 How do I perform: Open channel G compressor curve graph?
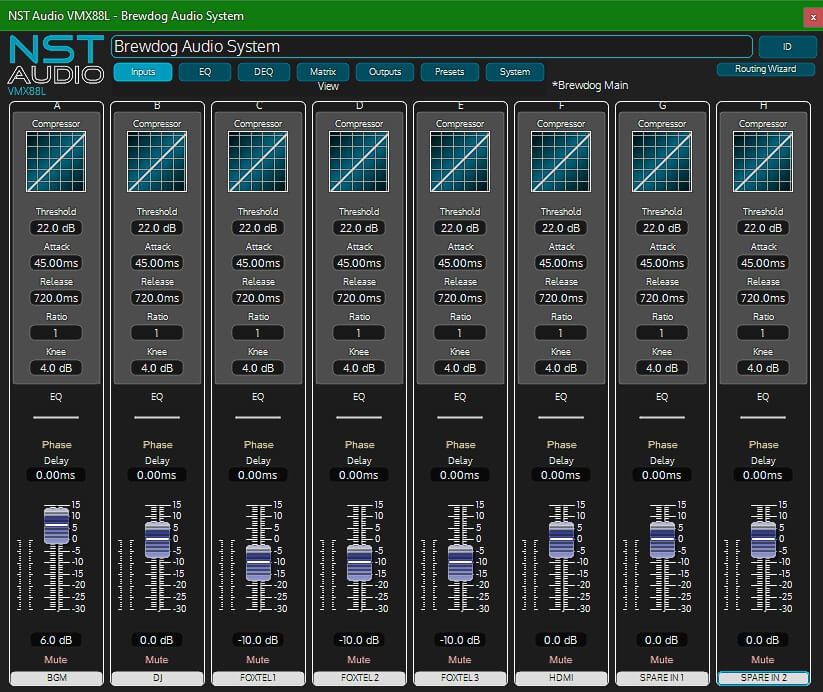pos(662,162)
